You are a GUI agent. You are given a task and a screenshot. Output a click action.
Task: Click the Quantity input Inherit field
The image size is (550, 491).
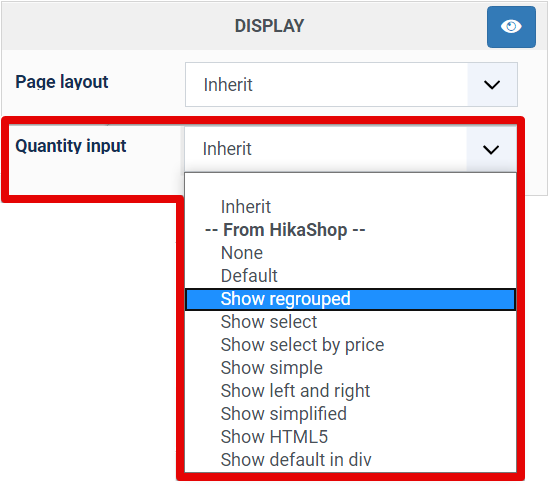[x=350, y=149]
